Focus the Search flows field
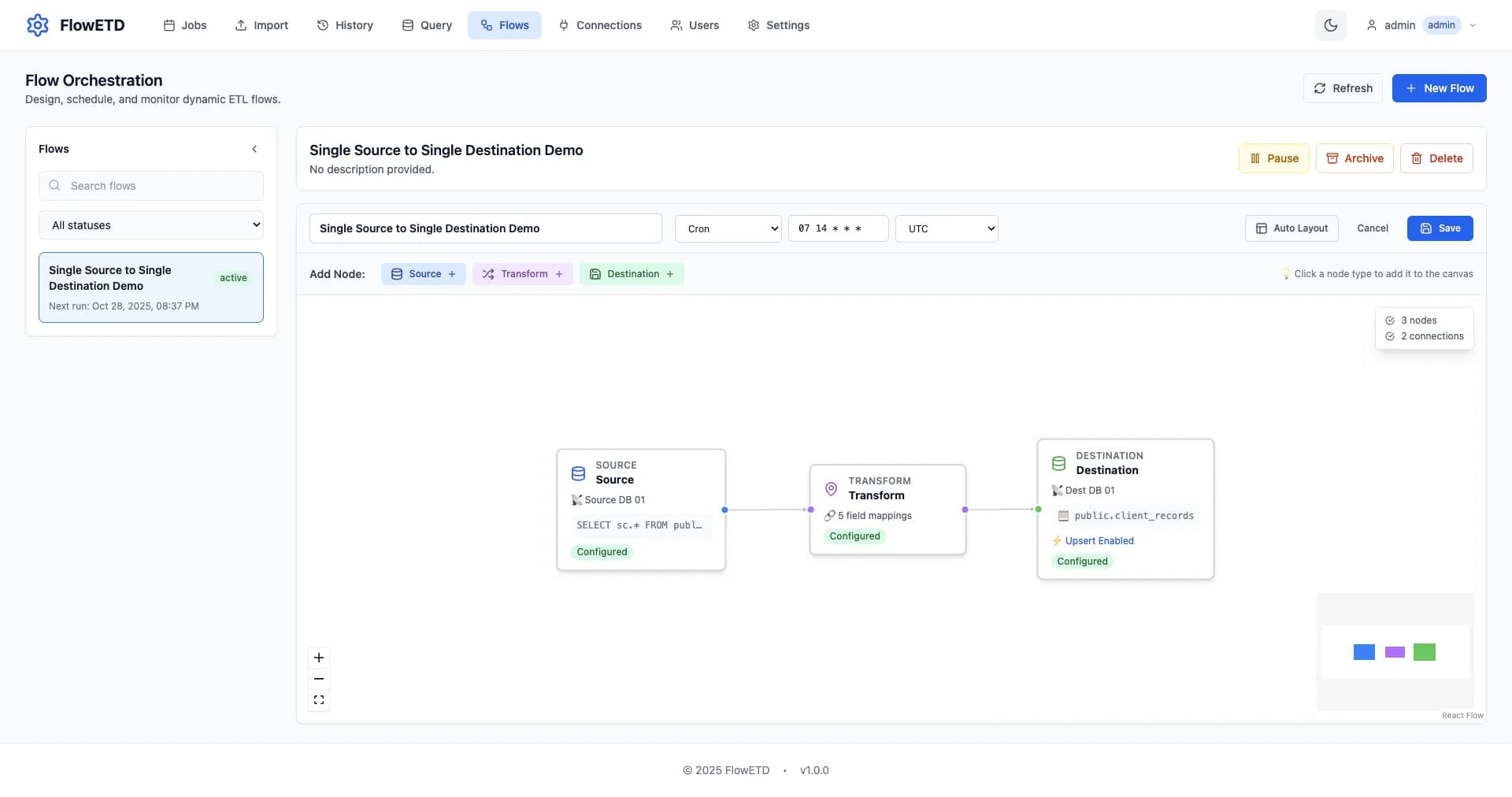The image size is (1512, 797). pyautogui.click(x=151, y=186)
